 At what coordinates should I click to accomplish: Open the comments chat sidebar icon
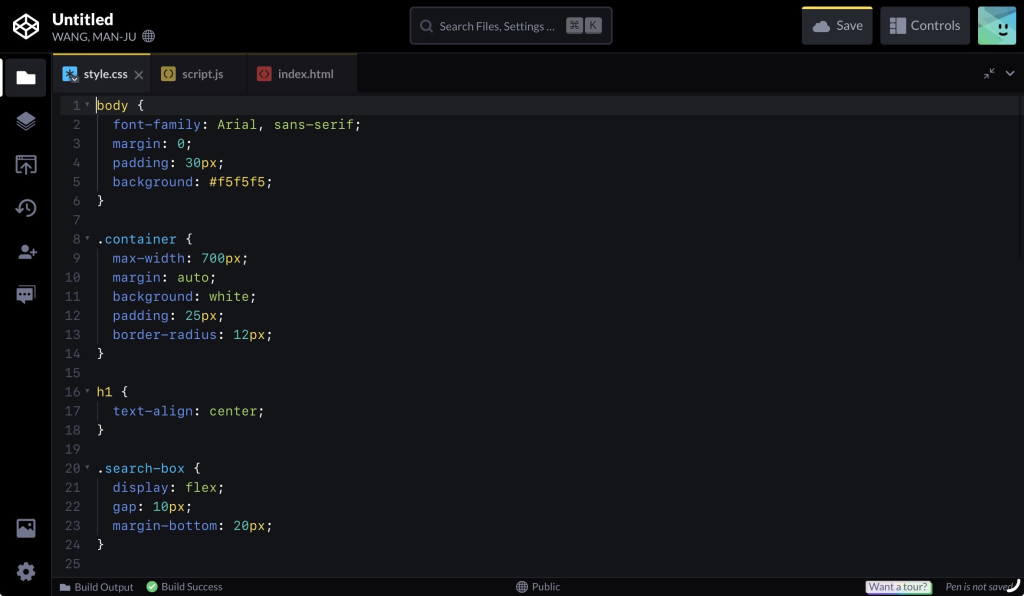26,294
